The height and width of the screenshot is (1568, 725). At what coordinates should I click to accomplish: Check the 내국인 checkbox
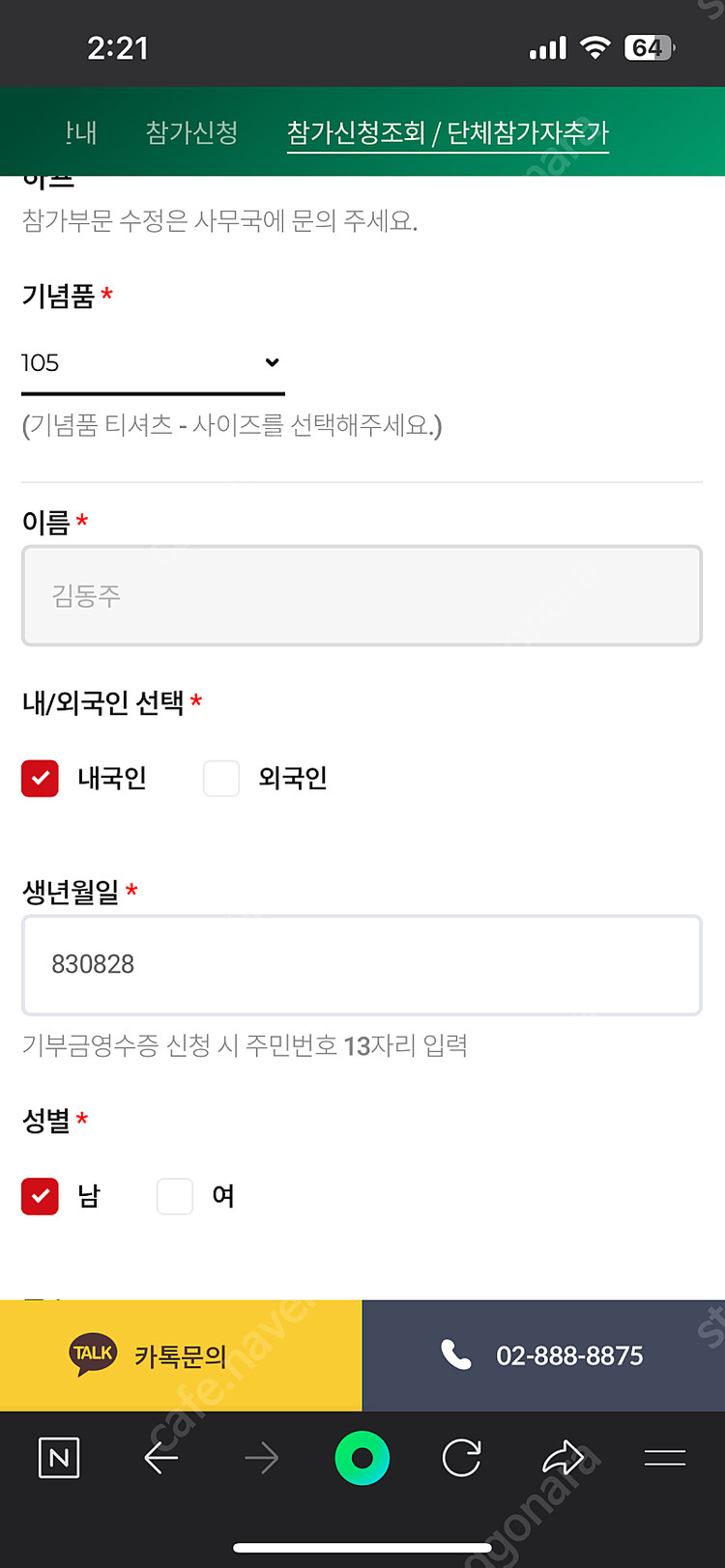coord(41,779)
